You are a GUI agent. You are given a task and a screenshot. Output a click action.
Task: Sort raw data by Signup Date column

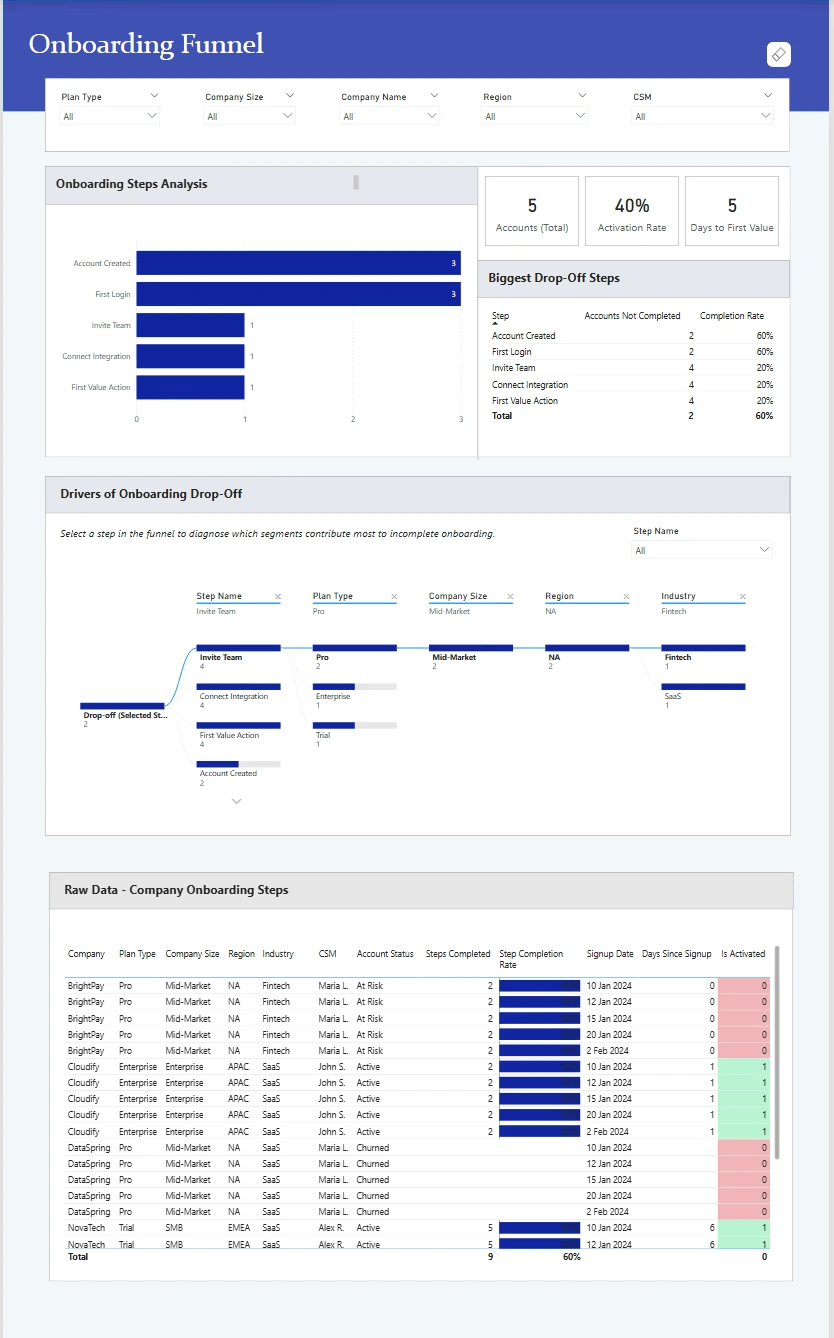coord(610,954)
